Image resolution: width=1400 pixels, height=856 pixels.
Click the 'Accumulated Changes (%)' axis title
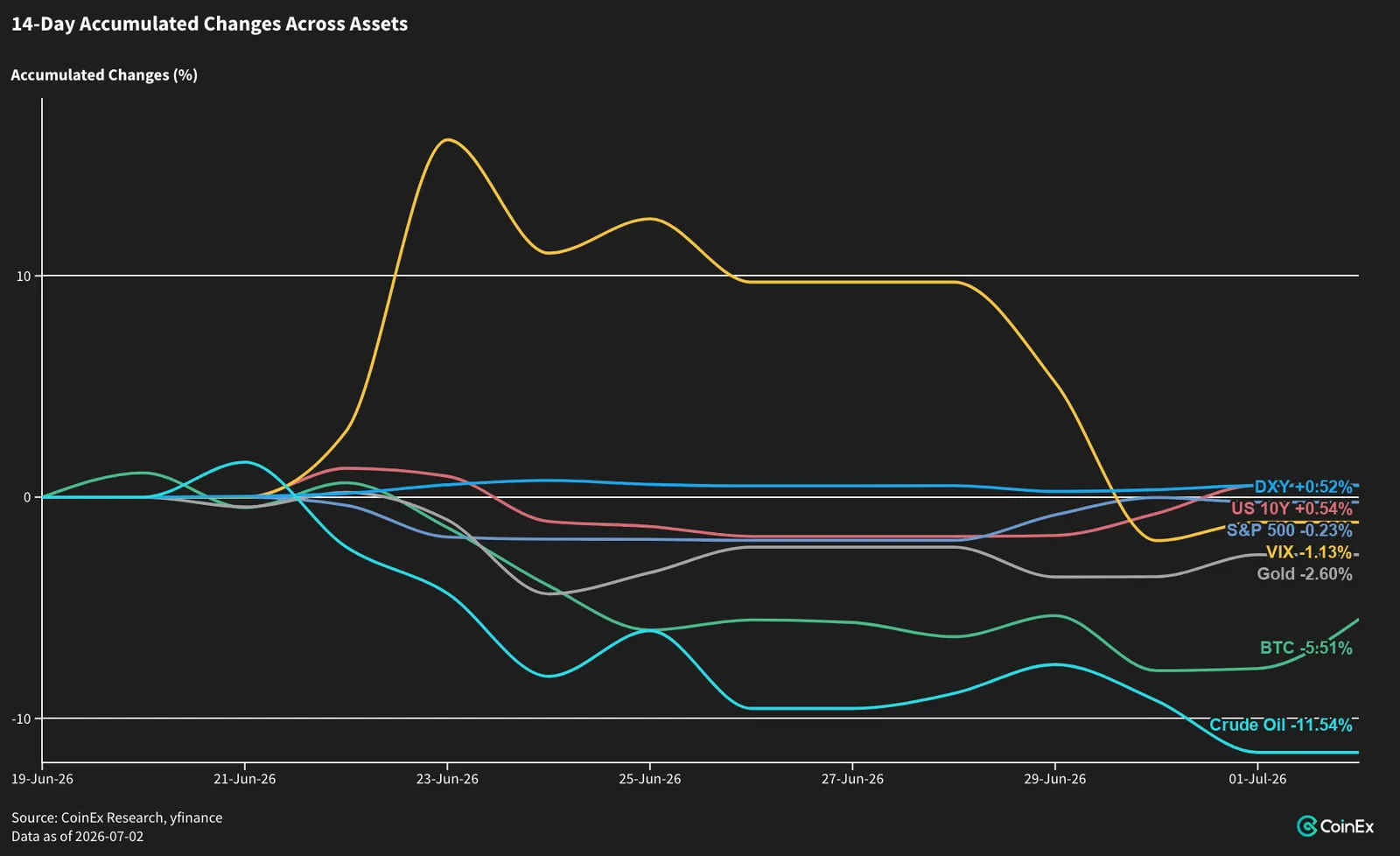(x=104, y=75)
